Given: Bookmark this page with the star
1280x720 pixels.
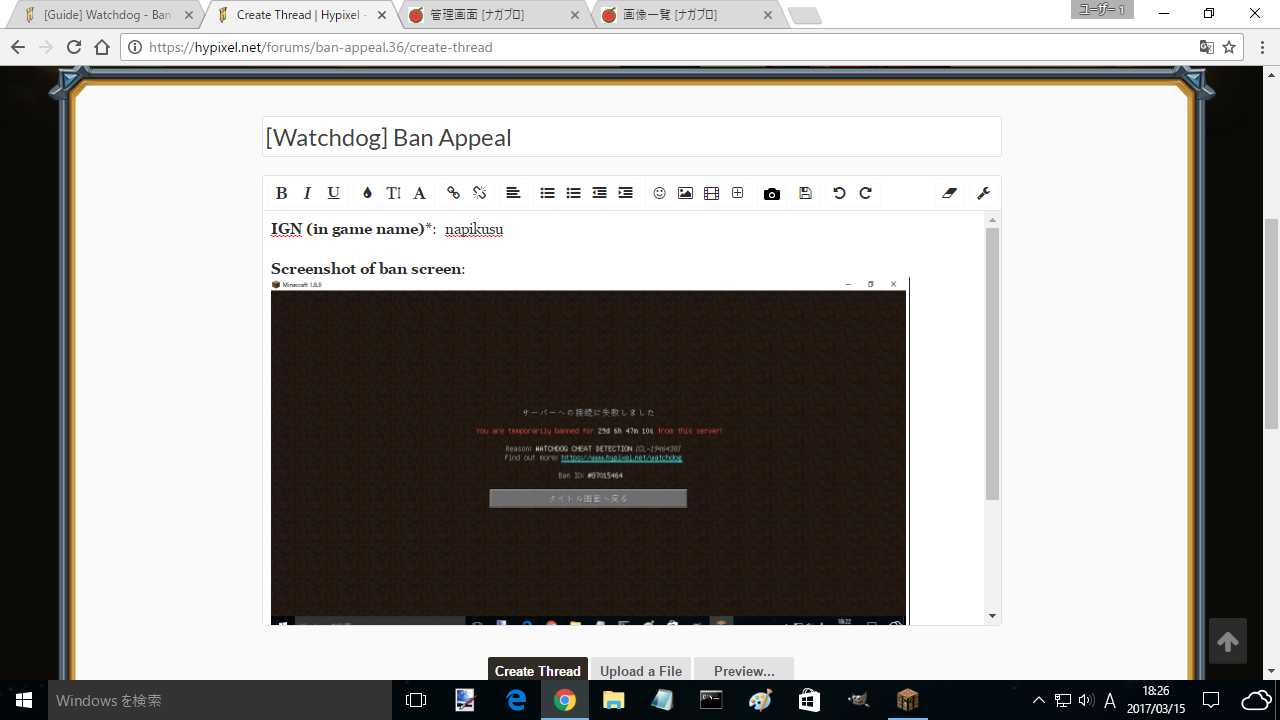Looking at the screenshot, I should [x=1230, y=47].
